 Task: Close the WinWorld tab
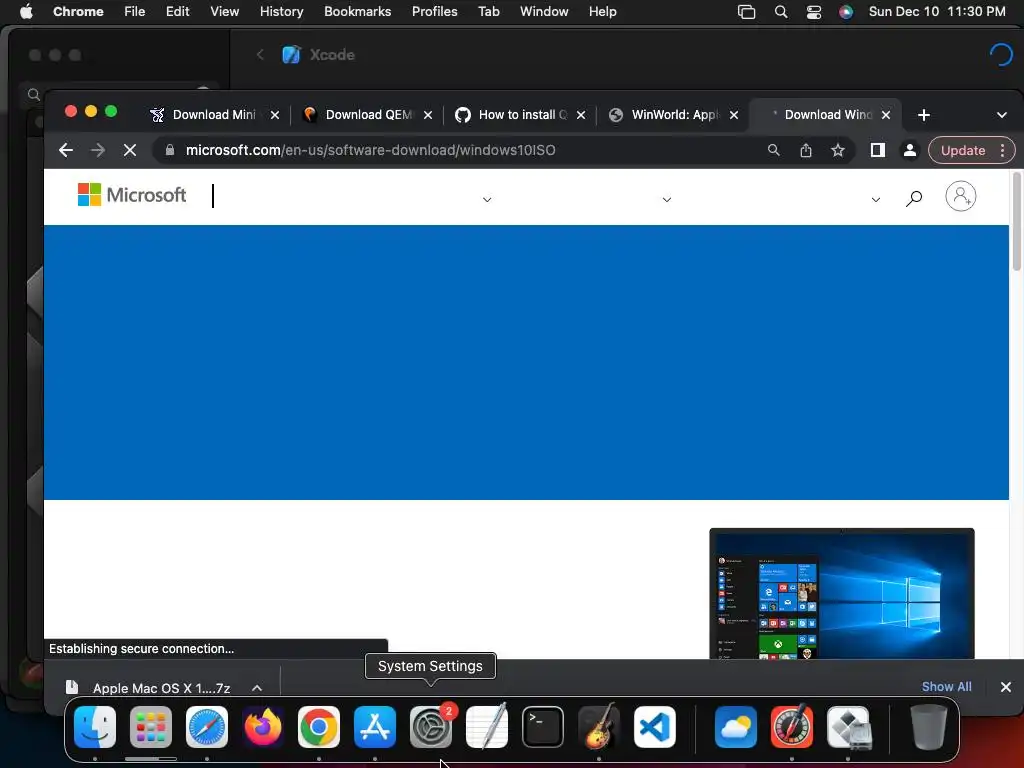tap(734, 115)
